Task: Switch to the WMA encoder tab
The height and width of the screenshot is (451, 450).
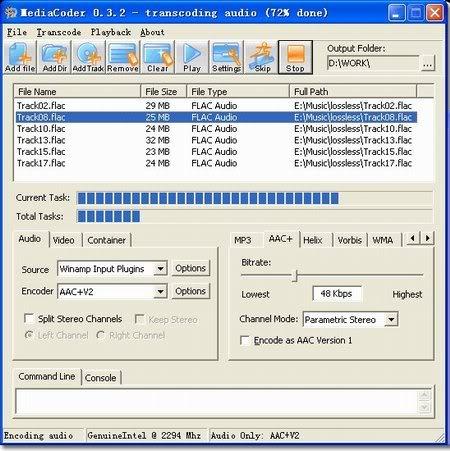Action: pos(383,240)
